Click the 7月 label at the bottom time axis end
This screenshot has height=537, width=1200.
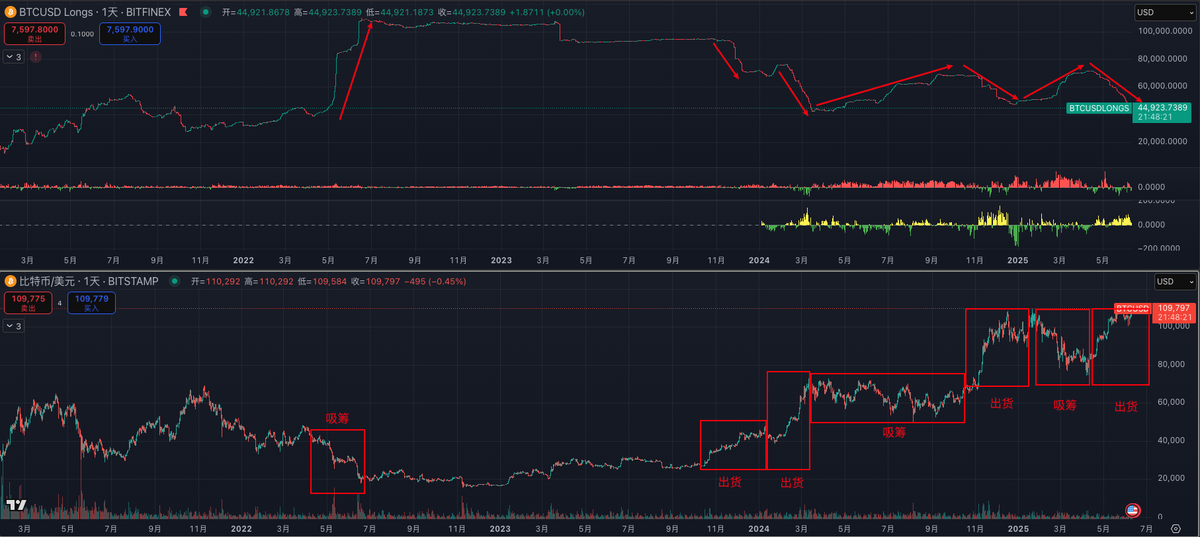tap(1146, 527)
